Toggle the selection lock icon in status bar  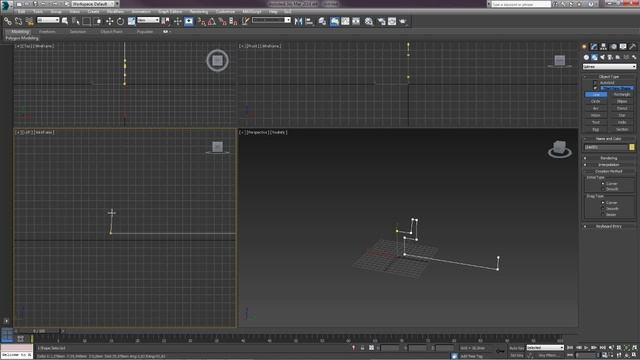pos(362,348)
